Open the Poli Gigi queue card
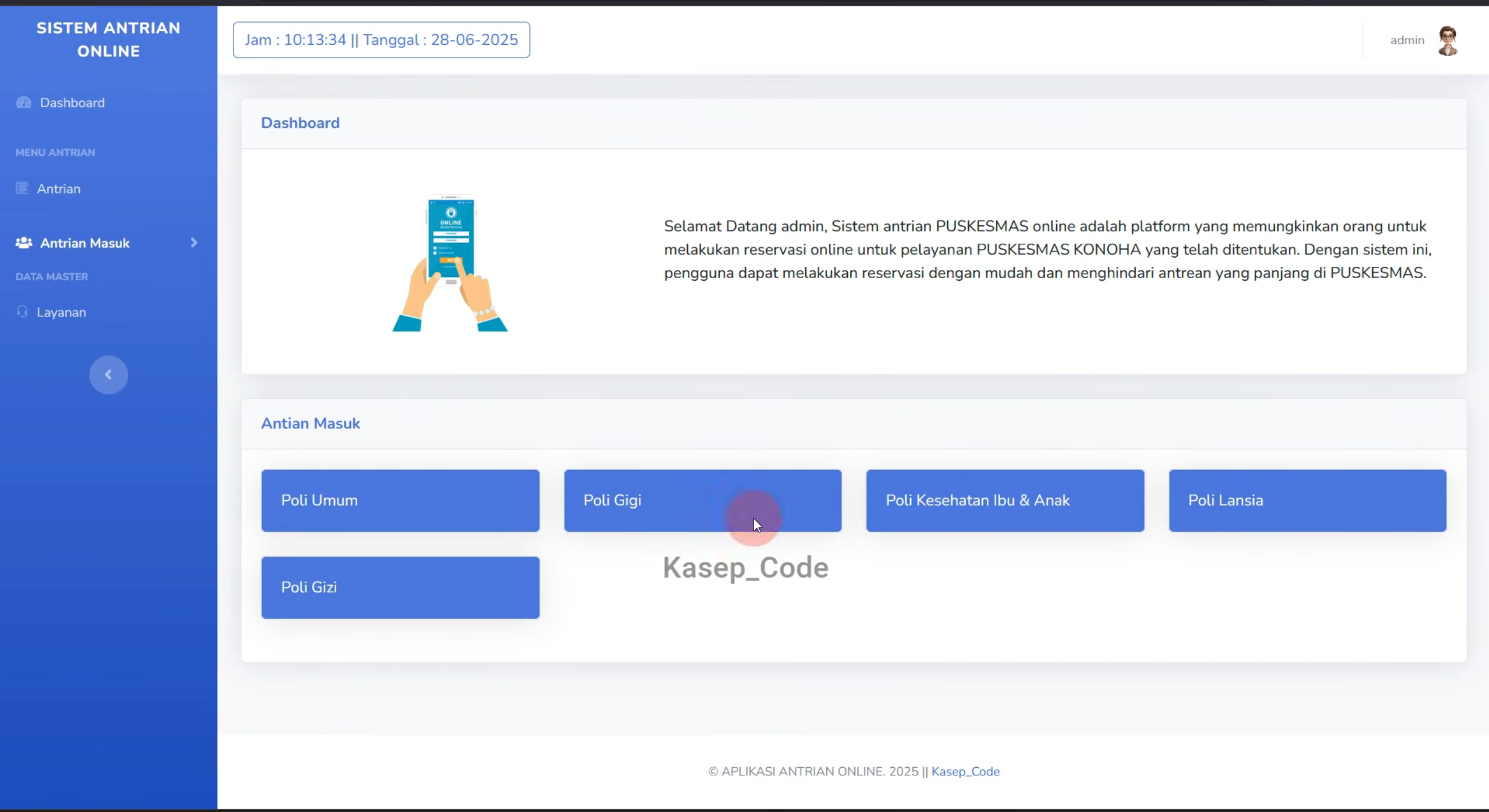Image resolution: width=1489 pixels, height=812 pixels. coord(702,500)
